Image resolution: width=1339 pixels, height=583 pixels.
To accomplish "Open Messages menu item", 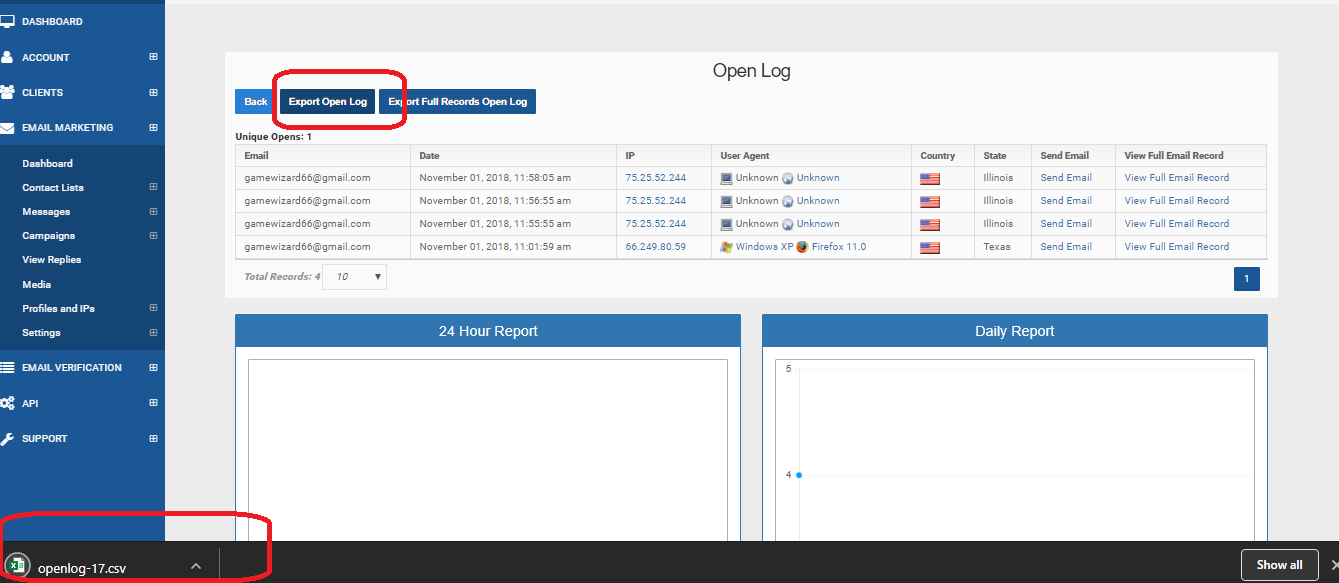I will click(x=46, y=211).
